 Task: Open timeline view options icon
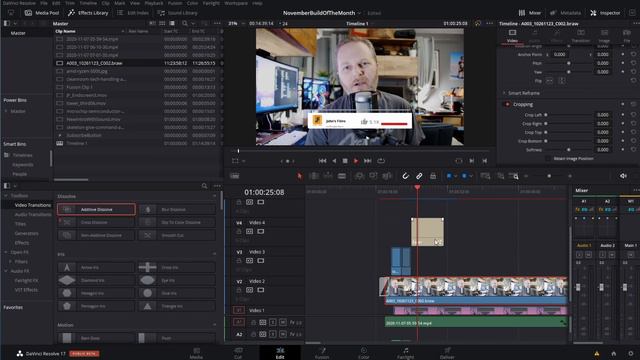[x=234, y=176]
